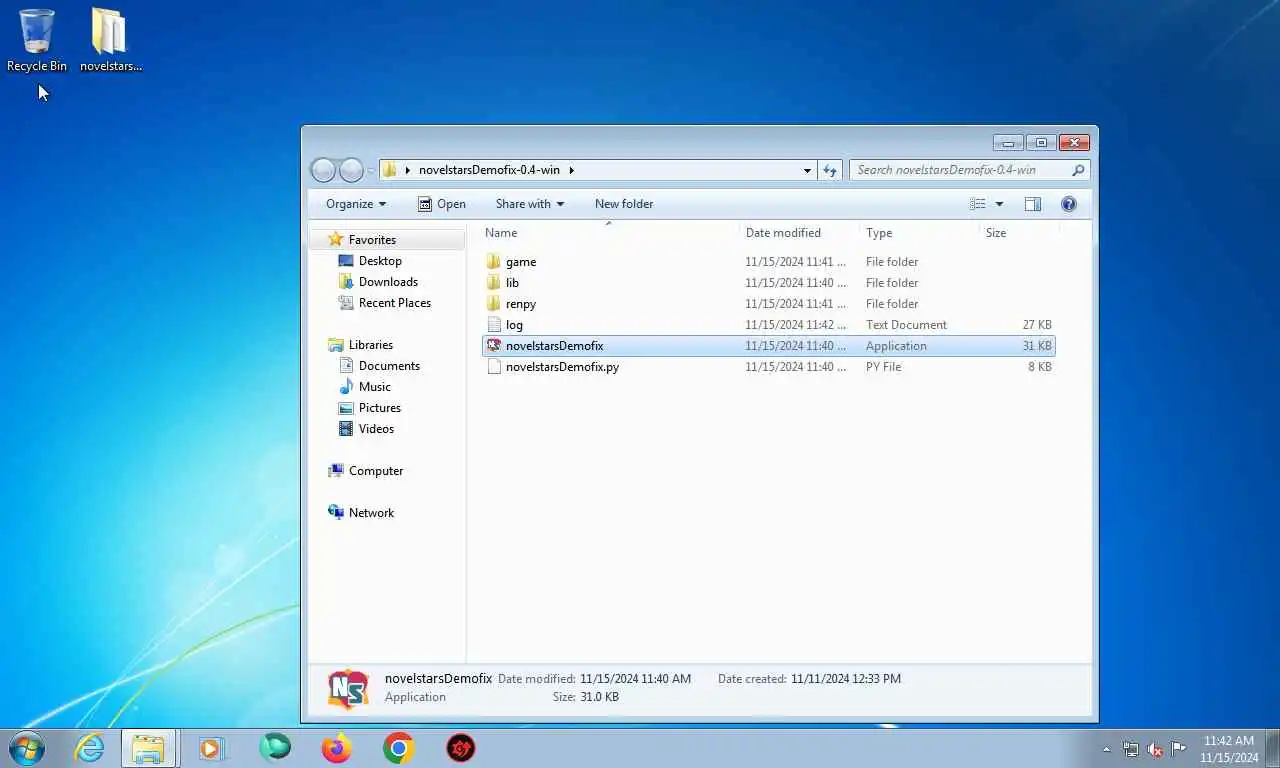
Task: Refresh the folder with the refresh button
Action: (x=830, y=170)
